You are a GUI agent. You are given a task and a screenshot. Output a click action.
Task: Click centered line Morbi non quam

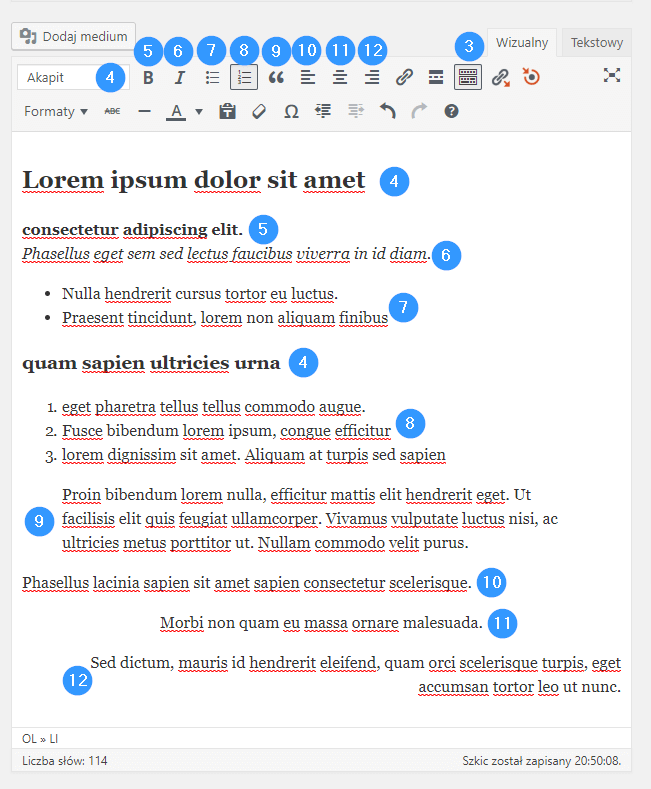321,623
